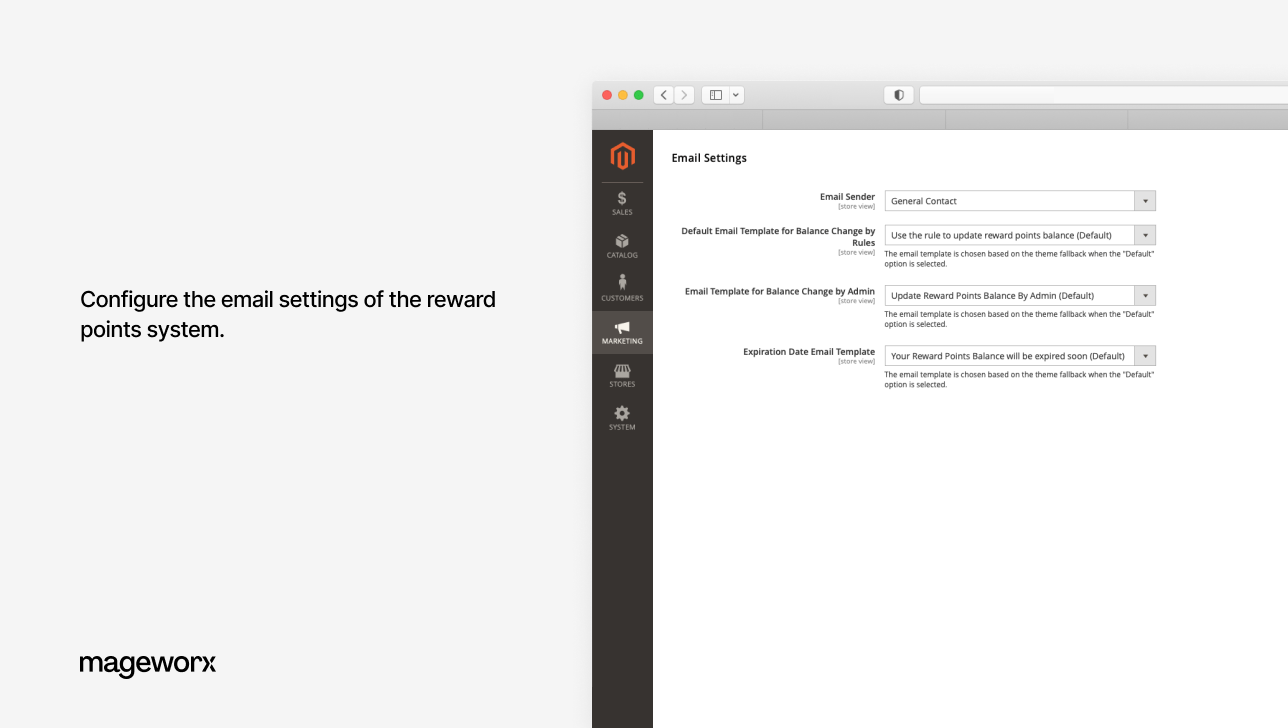The width and height of the screenshot is (1288, 728).
Task: Open the tab layout chevron next to sidebar button
Action: (736, 94)
